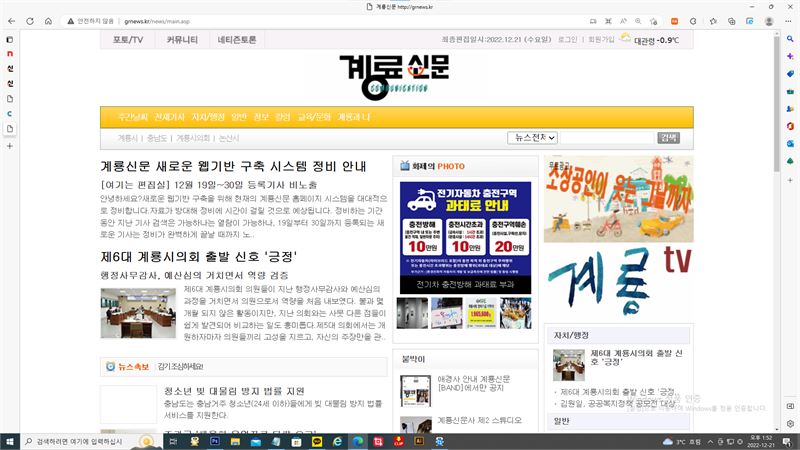Screen dimensions: 800x450
Task: Open the 뉴스전체 search category dropdown
Action: [532, 138]
